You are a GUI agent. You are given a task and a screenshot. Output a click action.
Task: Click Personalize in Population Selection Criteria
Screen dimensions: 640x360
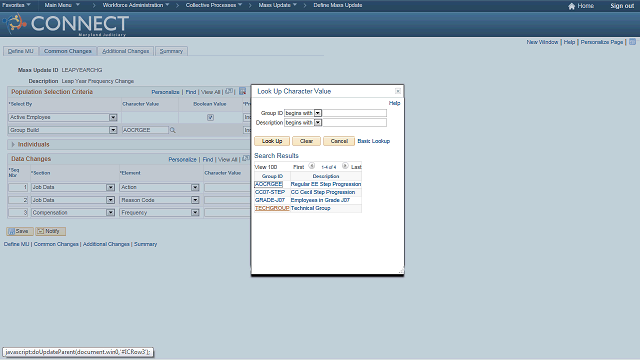coord(165,92)
